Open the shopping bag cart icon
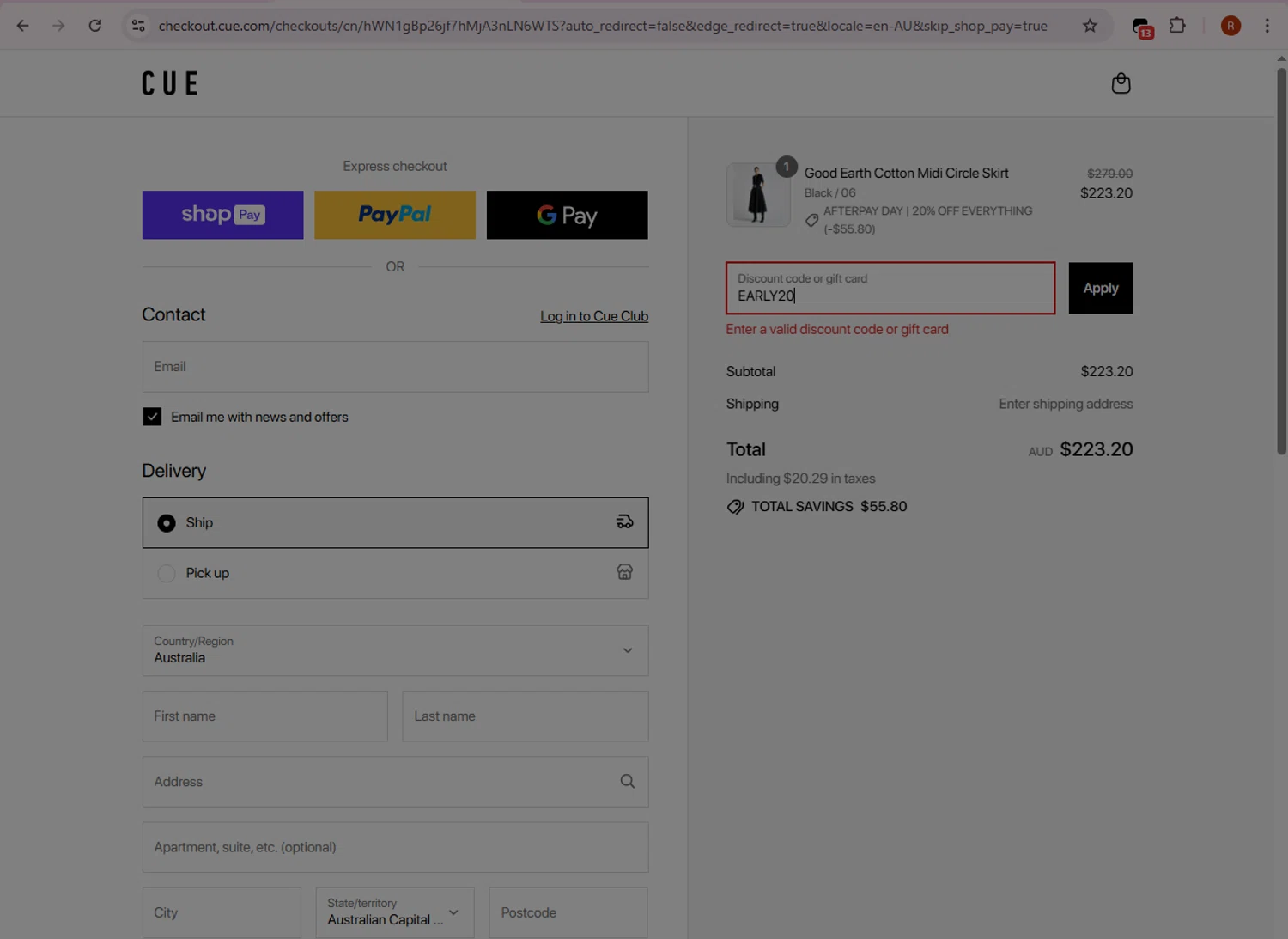 click(1121, 83)
